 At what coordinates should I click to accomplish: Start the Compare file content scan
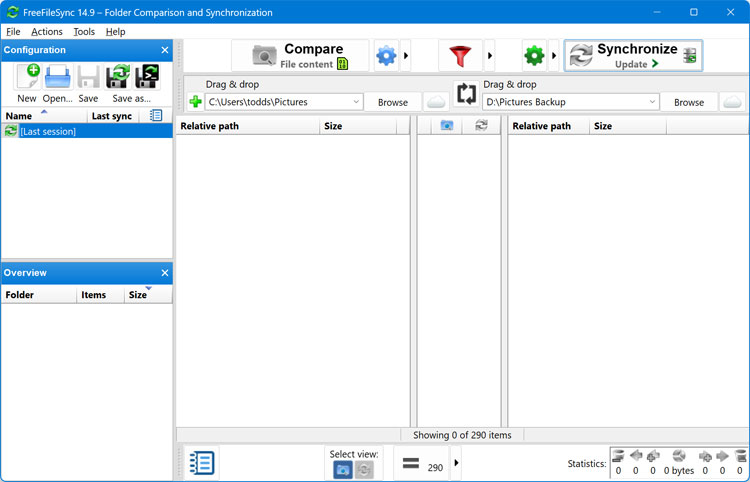coord(300,55)
